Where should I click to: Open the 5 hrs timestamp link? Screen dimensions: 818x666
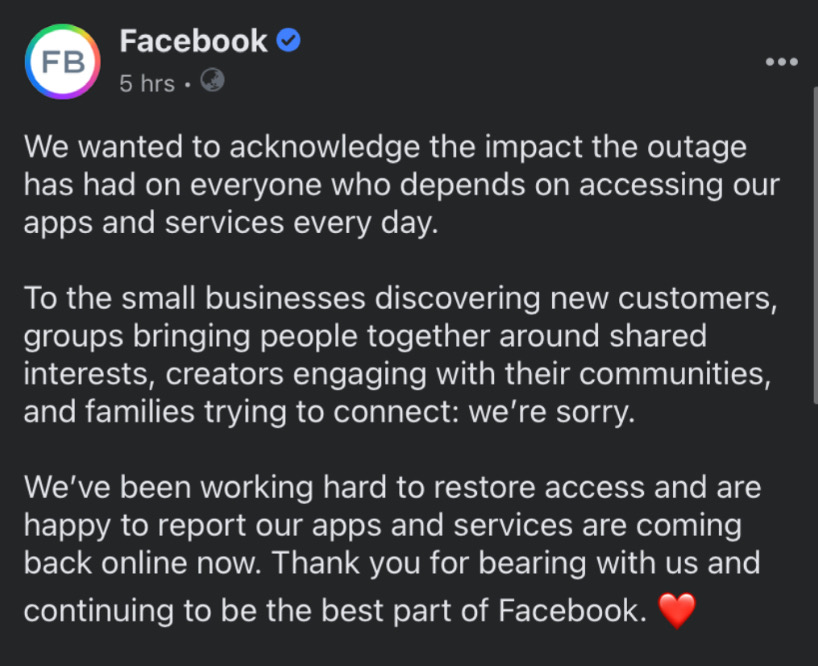pos(147,83)
